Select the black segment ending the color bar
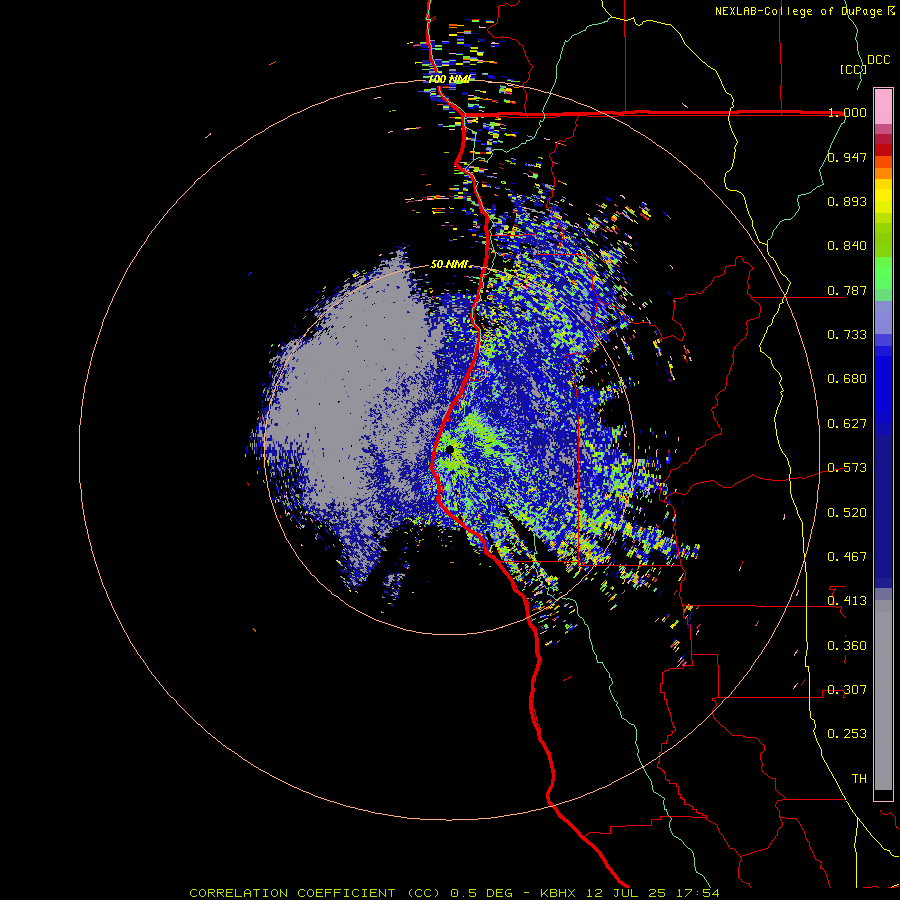 click(x=883, y=794)
